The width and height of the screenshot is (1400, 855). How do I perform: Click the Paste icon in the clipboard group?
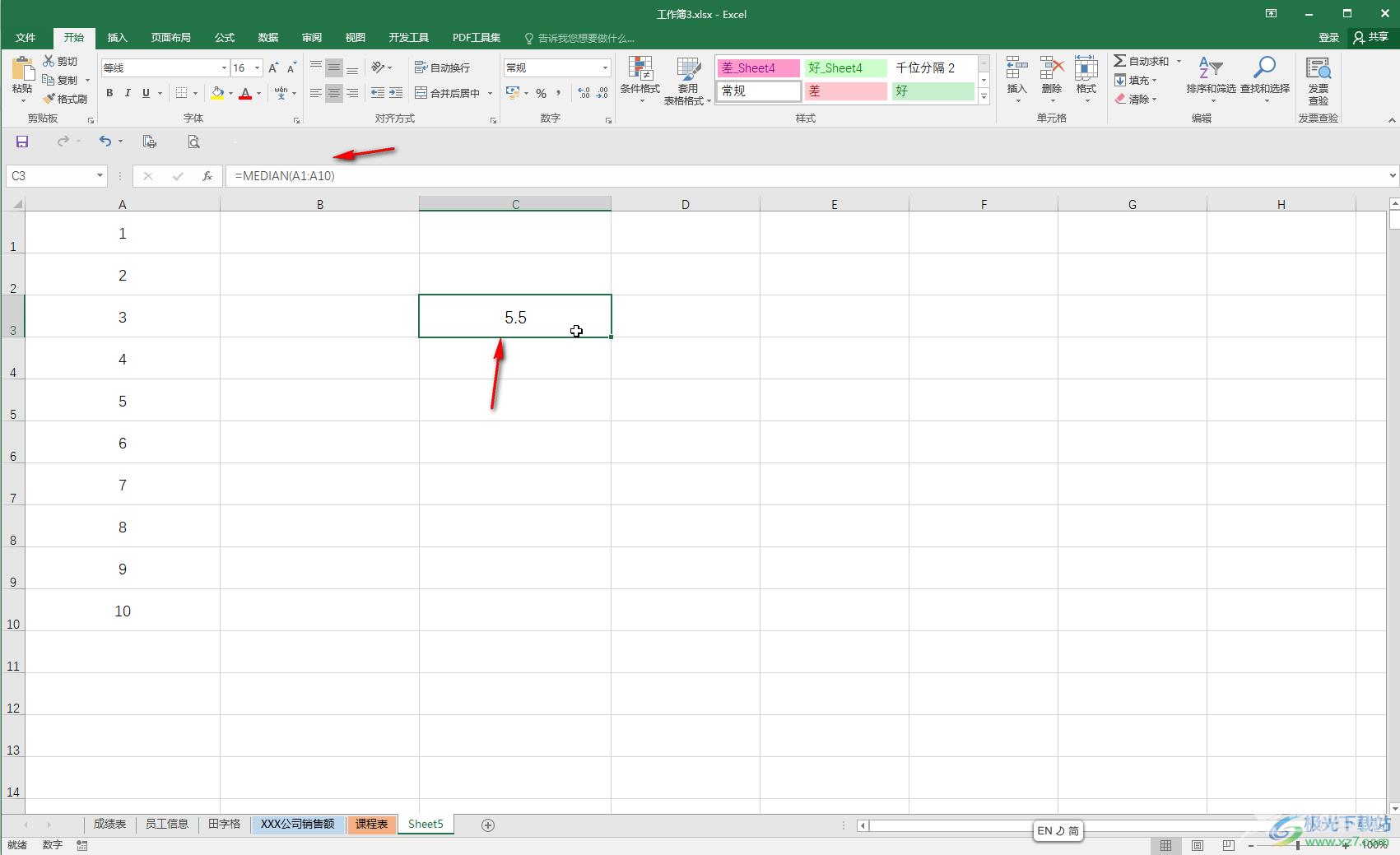tap(22, 69)
